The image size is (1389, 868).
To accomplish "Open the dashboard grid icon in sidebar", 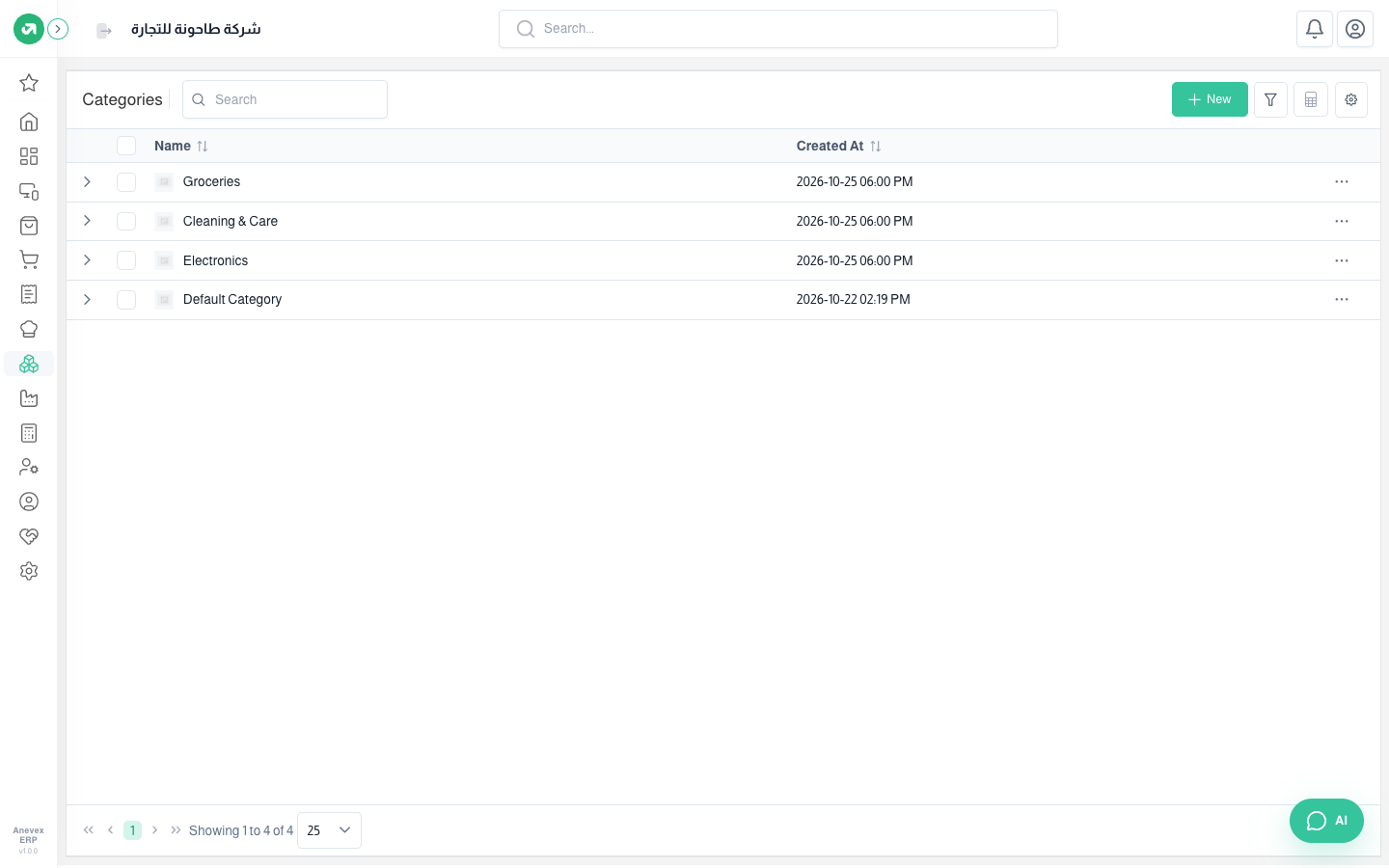I will pyautogui.click(x=29, y=156).
